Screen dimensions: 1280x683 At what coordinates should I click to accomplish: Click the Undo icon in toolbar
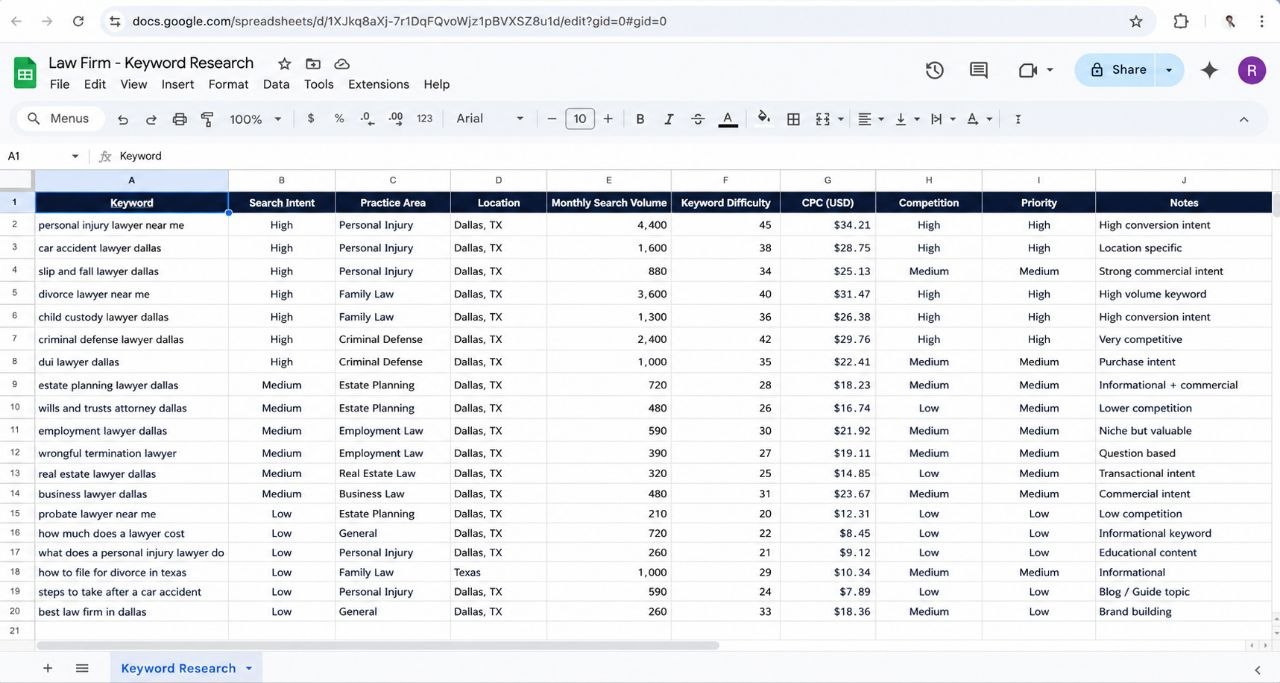coord(123,119)
